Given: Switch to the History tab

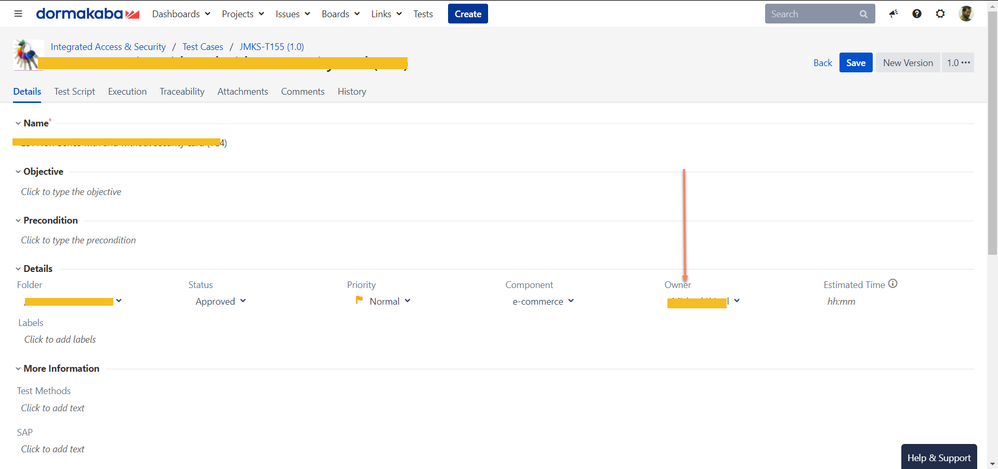Looking at the screenshot, I should pyautogui.click(x=352, y=92).
